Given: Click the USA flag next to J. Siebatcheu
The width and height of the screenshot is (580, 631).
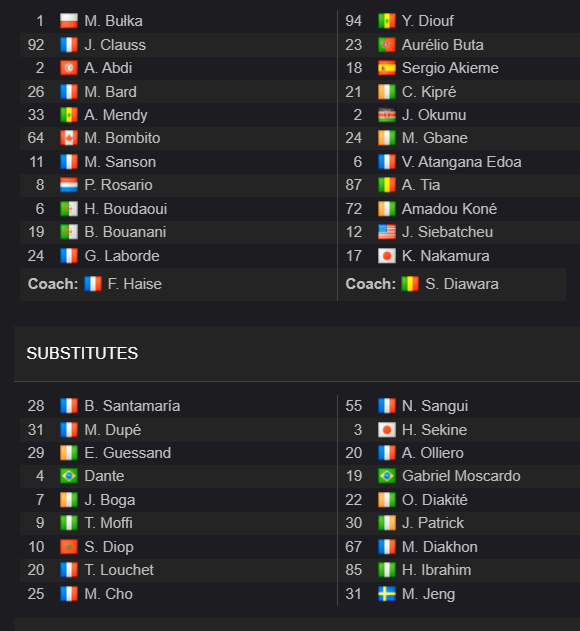Looking at the screenshot, I should [x=387, y=232].
